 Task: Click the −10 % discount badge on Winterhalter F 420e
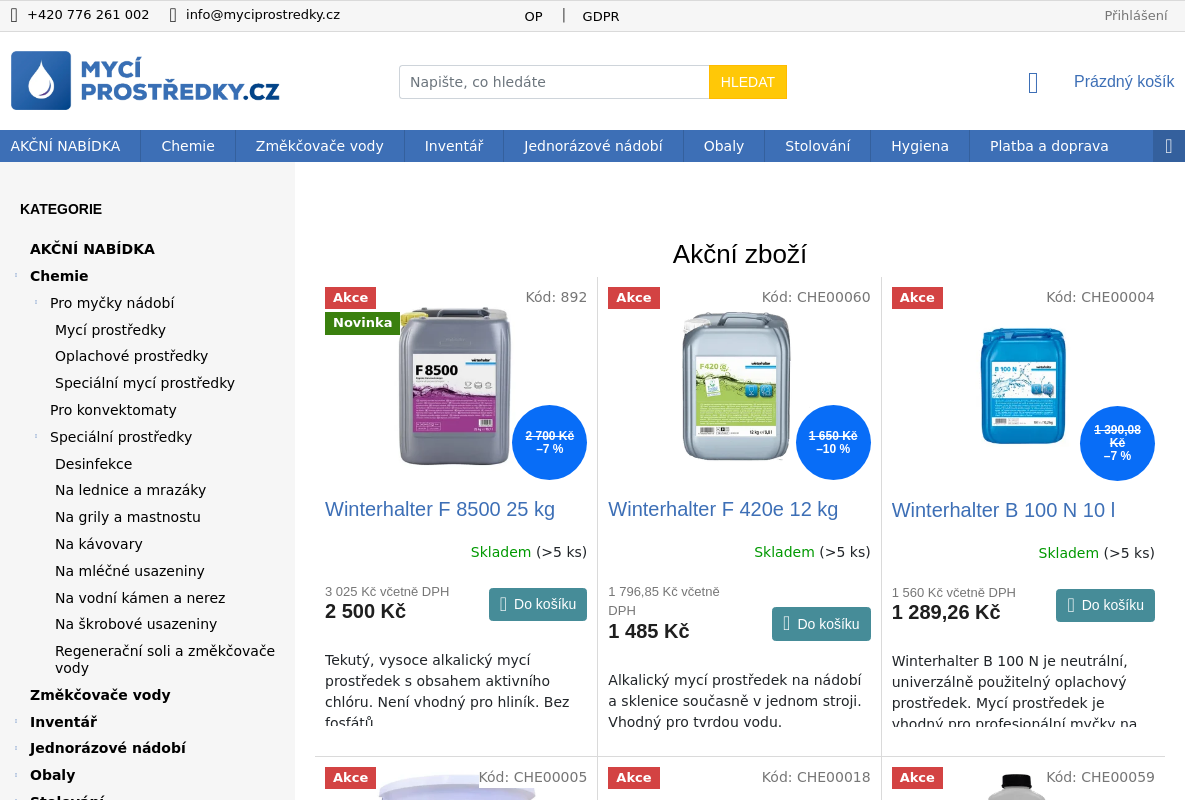click(x=833, y=443)
